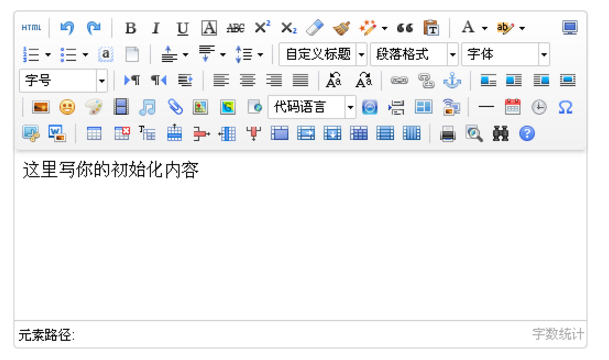Toggle strikethrough formatting
The height and width of the screenshot is (360, 609).
coord(235,28)
